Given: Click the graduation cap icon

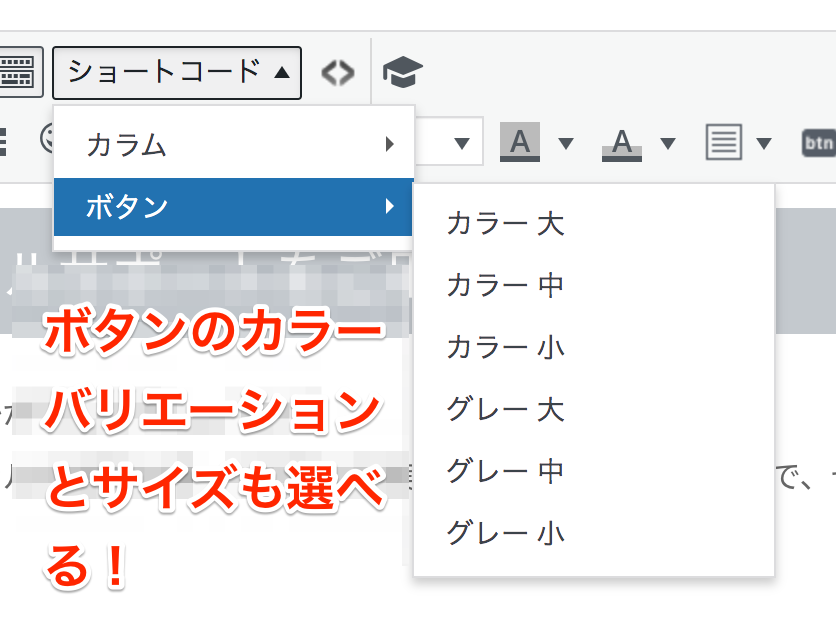Looking at the screenshot, I should [x=403, y=72].
